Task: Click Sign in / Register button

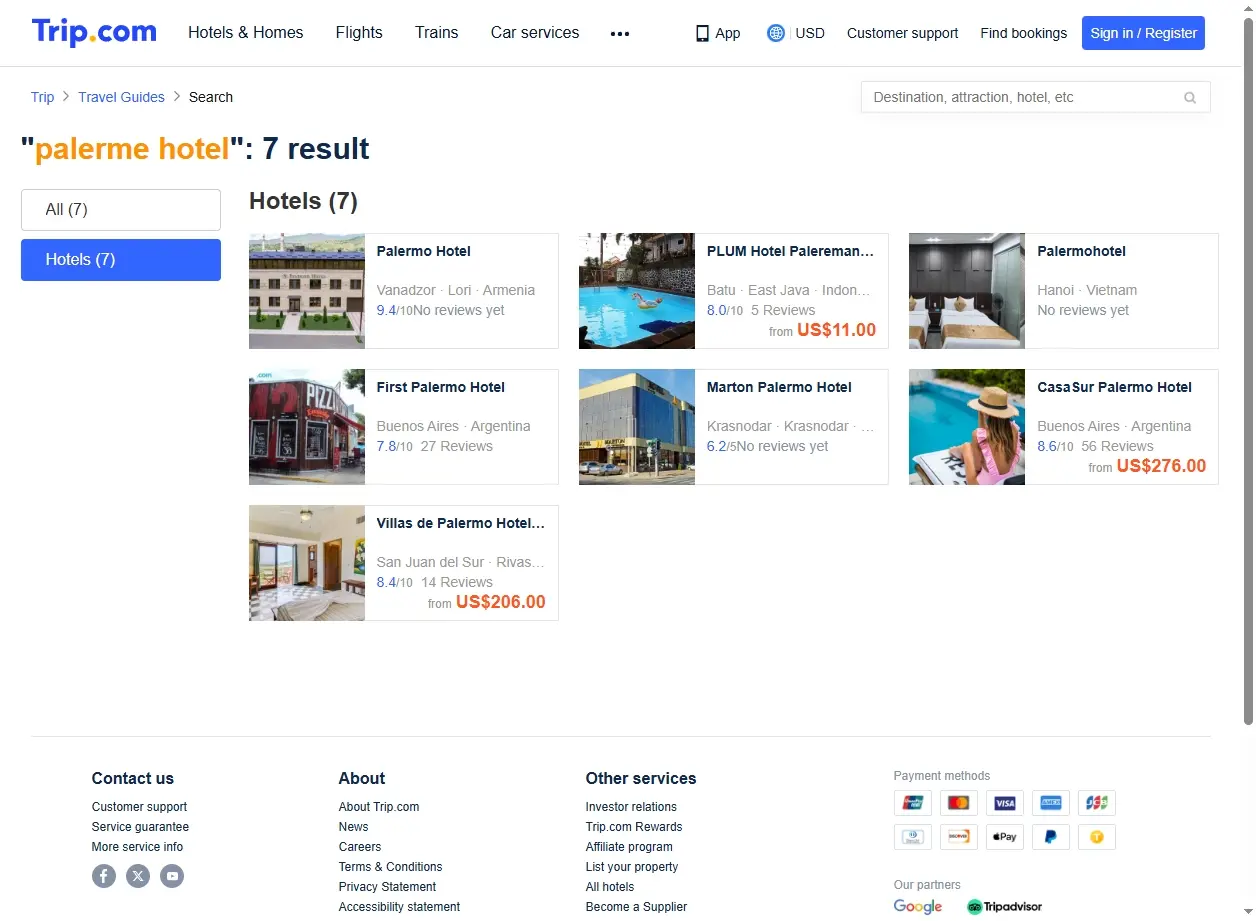Action: [1143, 33]
